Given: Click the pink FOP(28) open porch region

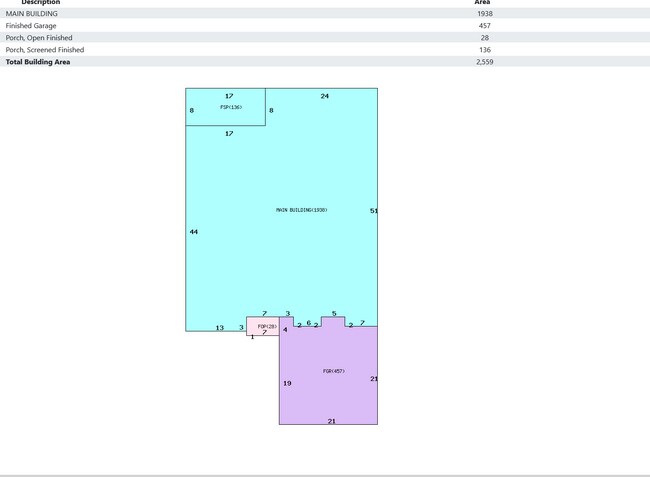Looking at the screenshot, I should 263,326.
